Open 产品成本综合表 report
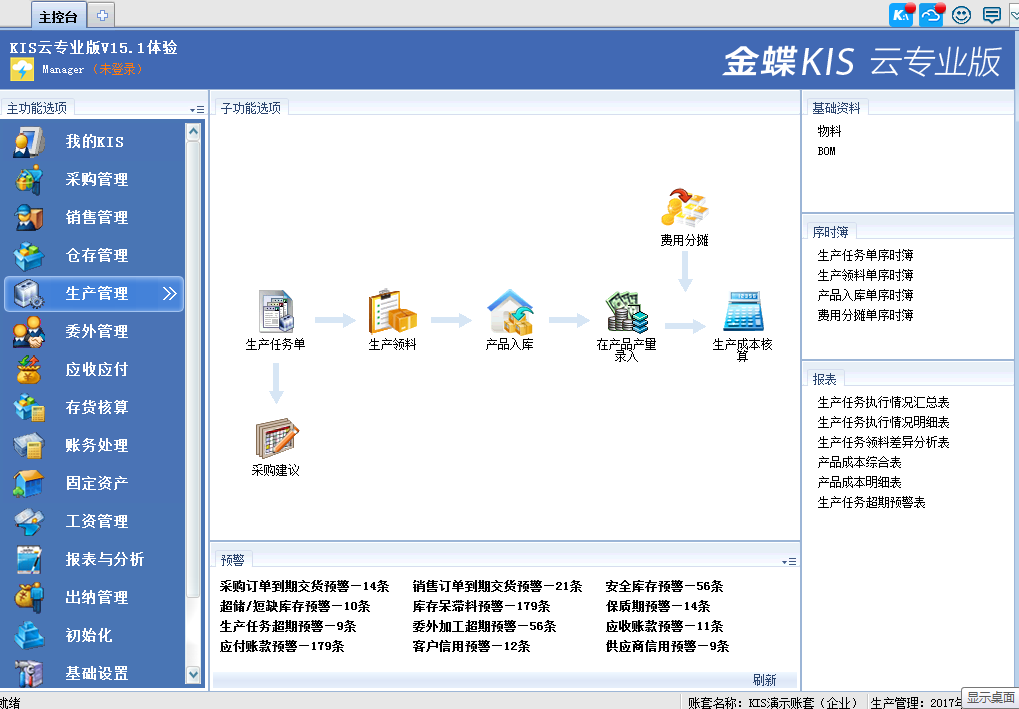This screenshot has height=709, width=1019. pyautogui.click(x=859, y=463)
